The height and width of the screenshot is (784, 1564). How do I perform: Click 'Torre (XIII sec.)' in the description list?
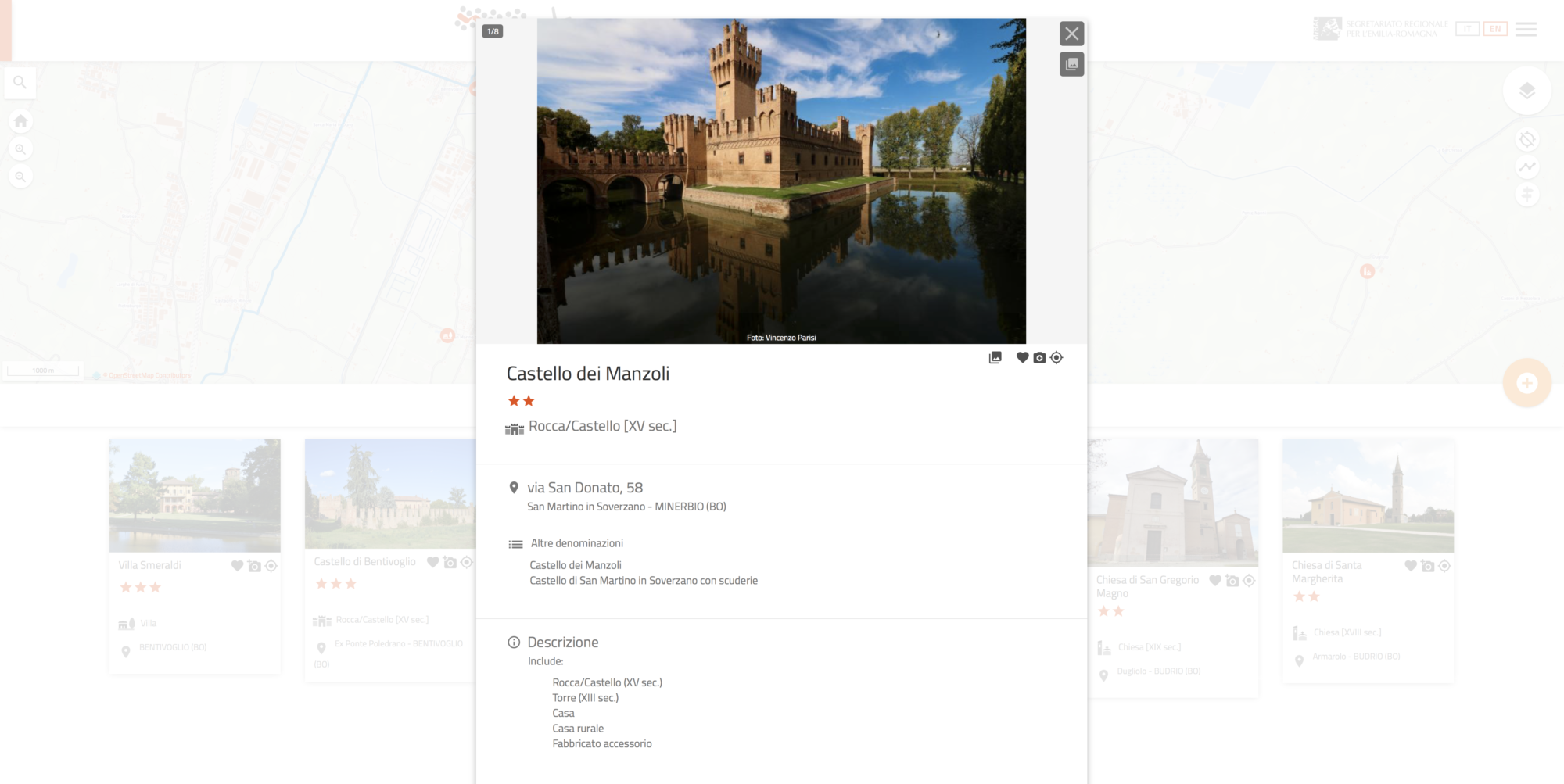point(586,698)
